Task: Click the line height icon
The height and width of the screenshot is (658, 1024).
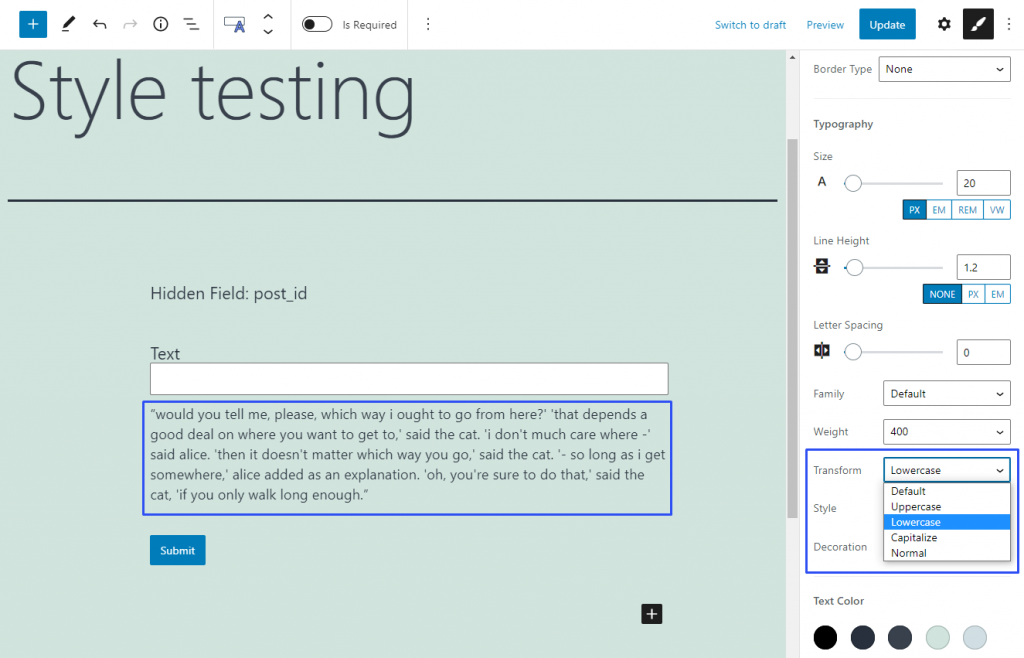Action: pos(822,266)
